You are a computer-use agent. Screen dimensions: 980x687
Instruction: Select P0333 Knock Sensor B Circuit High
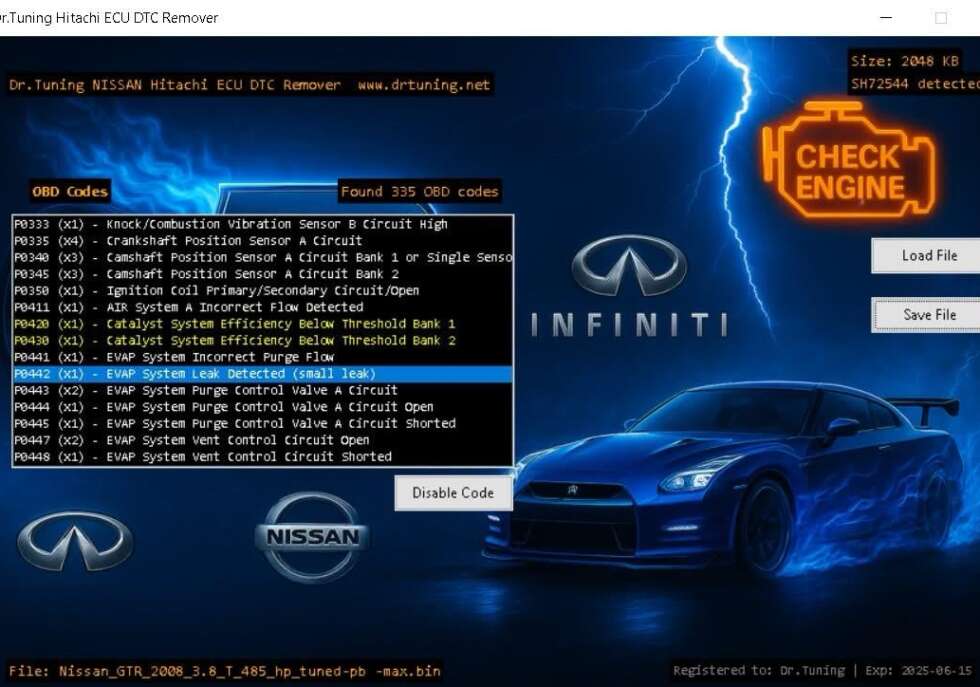click(x=230, y=224)
